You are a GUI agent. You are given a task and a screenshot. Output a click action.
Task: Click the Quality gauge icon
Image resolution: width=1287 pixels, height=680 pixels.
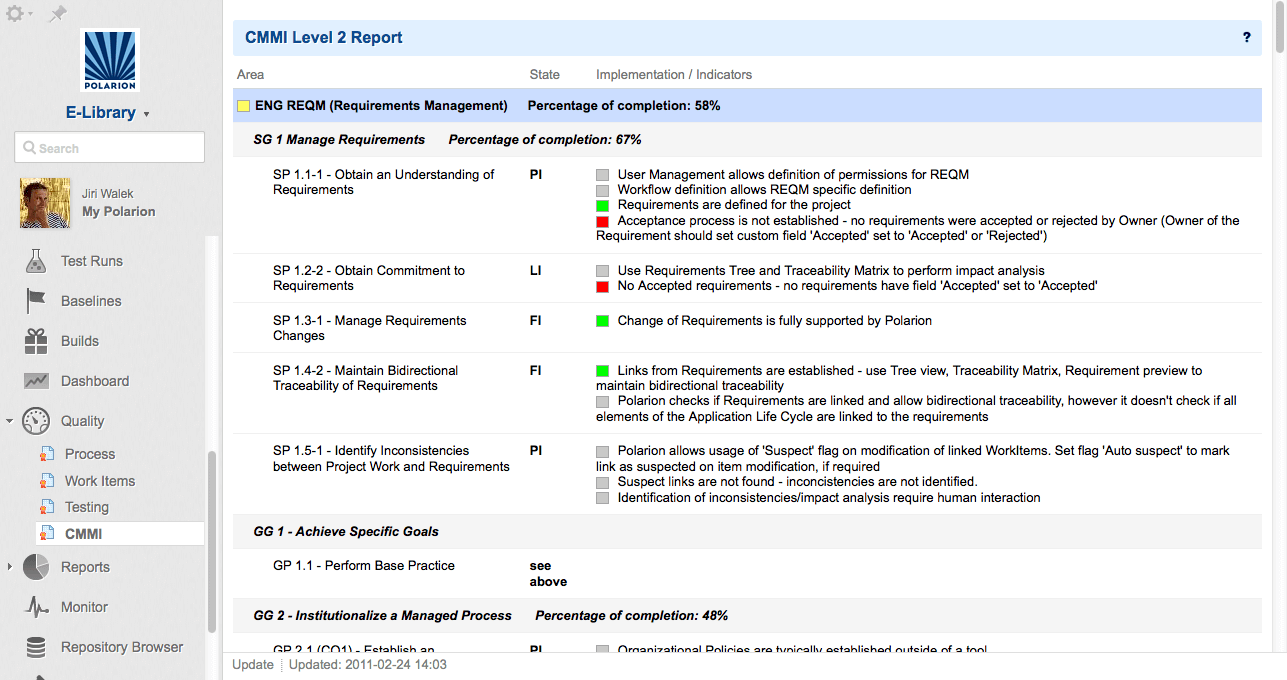(36, 421)
